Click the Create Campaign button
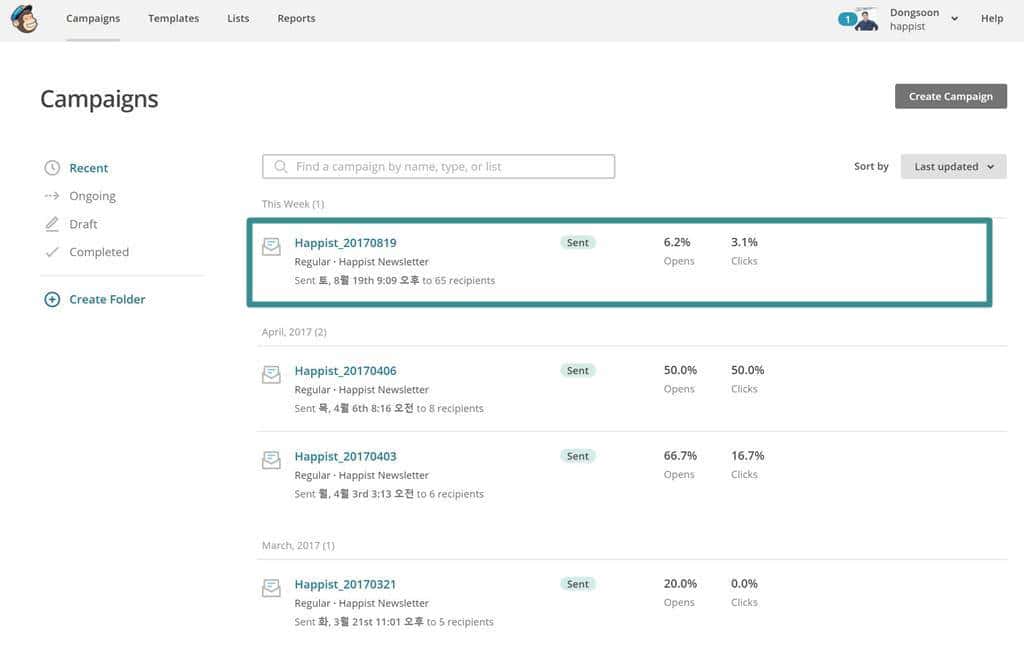 click(x=950, y=96)
